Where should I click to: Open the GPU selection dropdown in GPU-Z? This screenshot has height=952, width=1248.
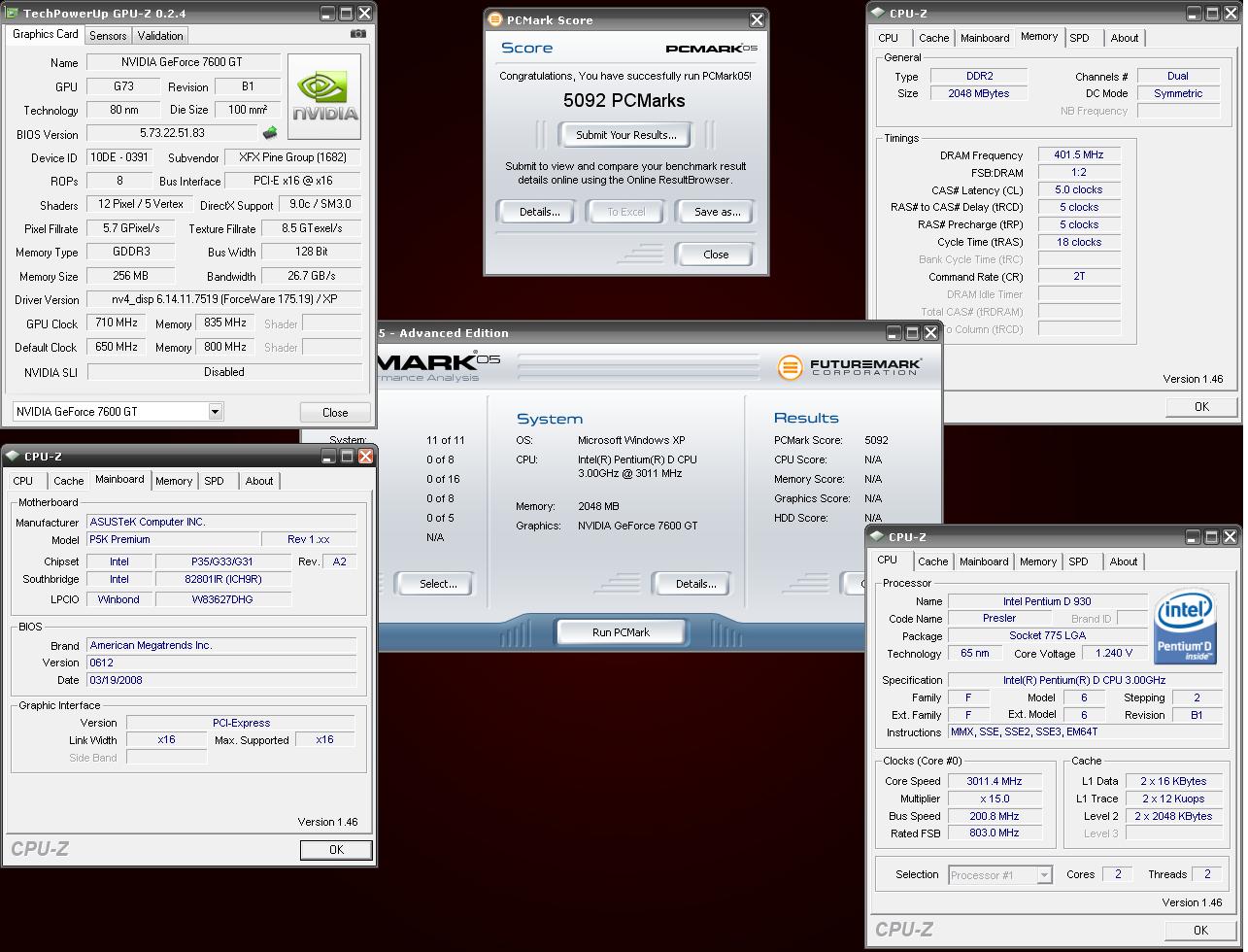(x=215, y=412)
